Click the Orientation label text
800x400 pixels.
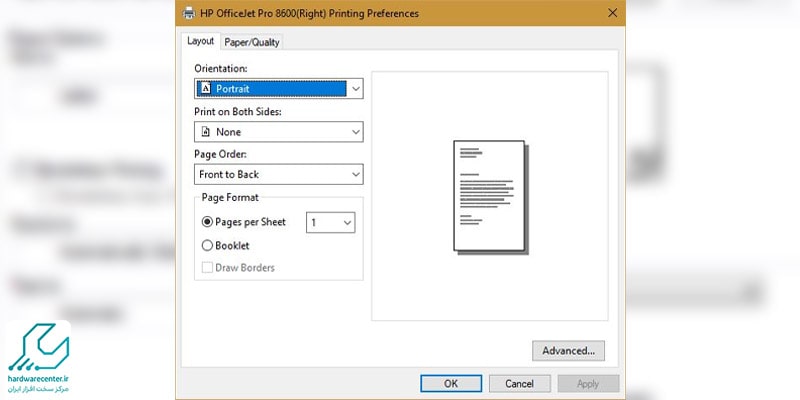221,68
